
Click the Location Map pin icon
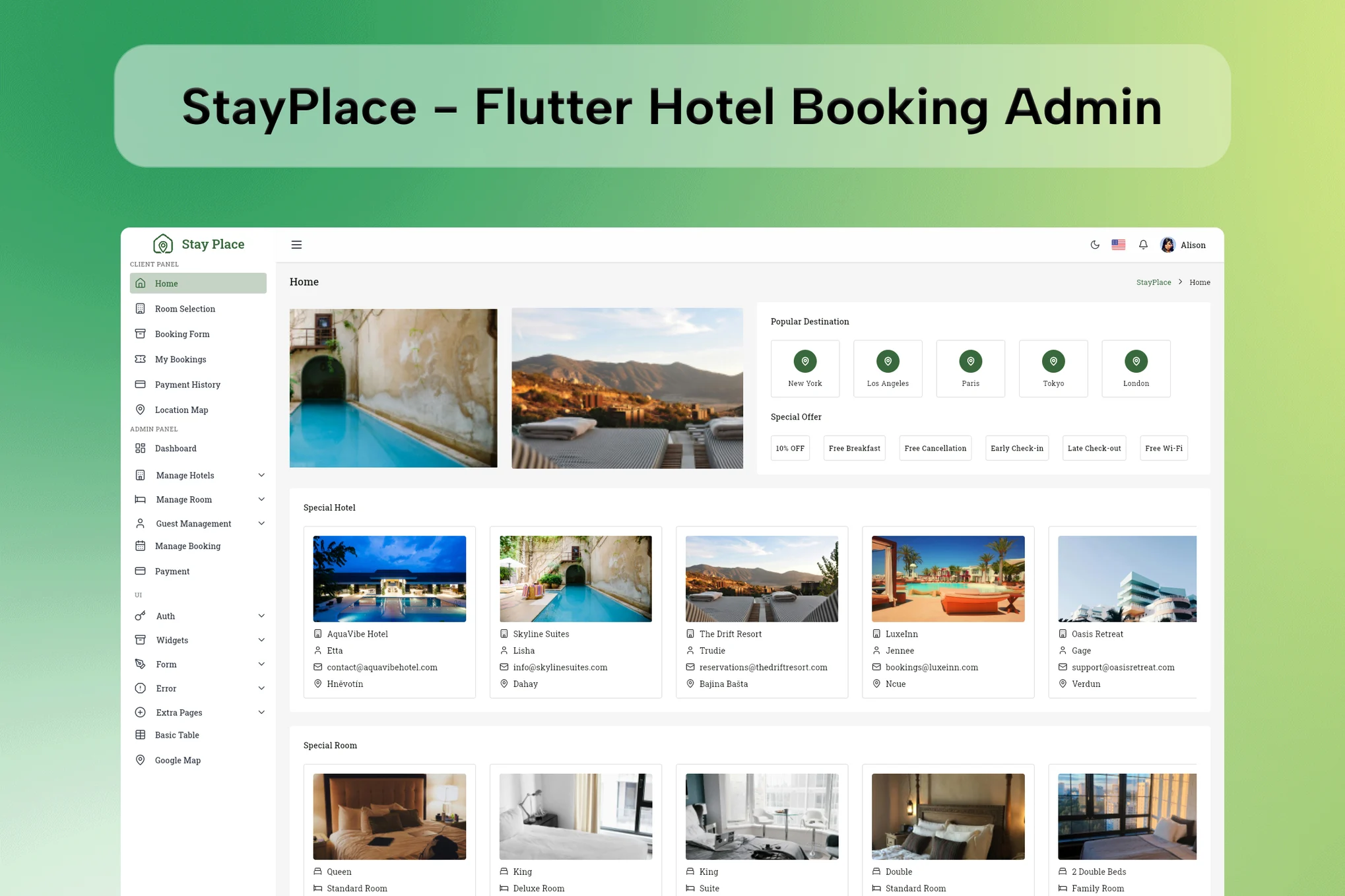(140, 409)
